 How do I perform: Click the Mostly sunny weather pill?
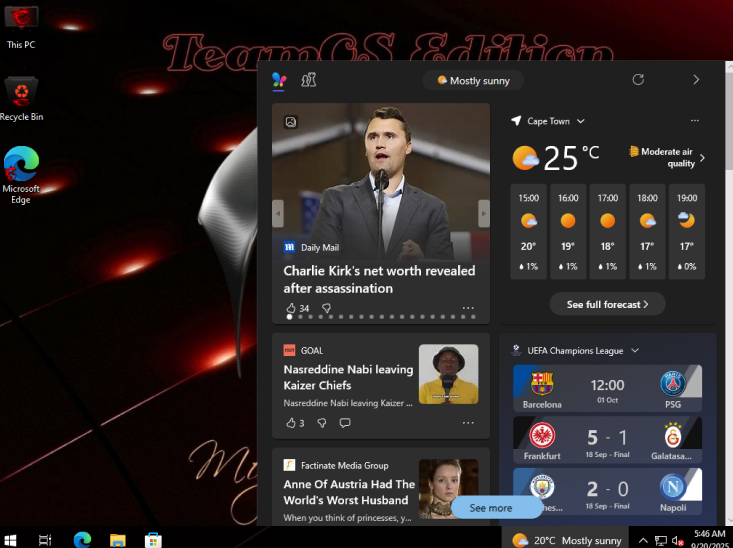coord(473,80)
